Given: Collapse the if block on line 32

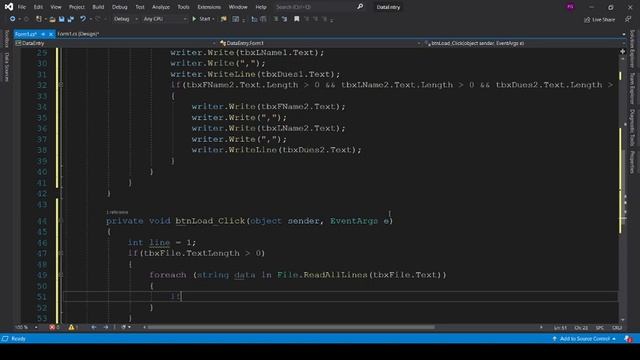Looking at the screenshot, I should 61,85.
